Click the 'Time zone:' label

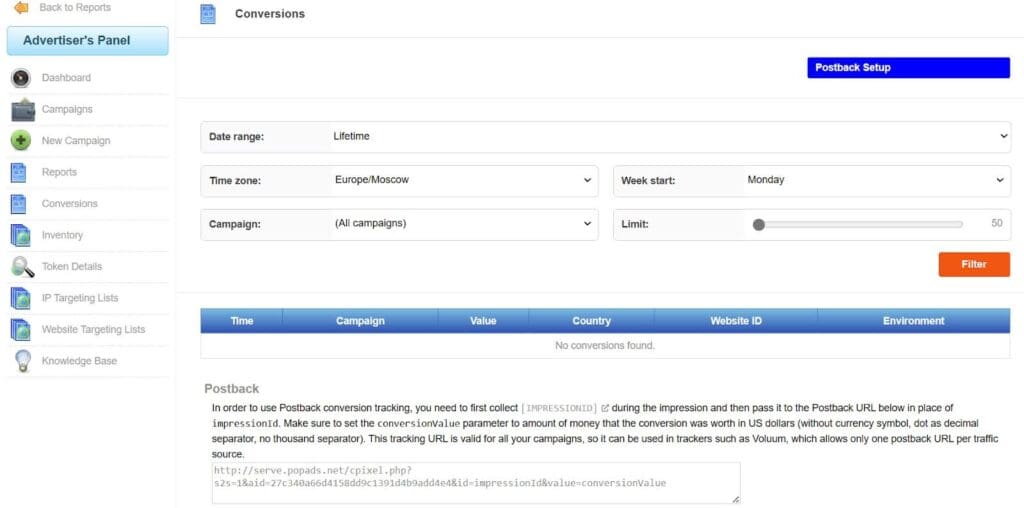click(x=235, y=180)
